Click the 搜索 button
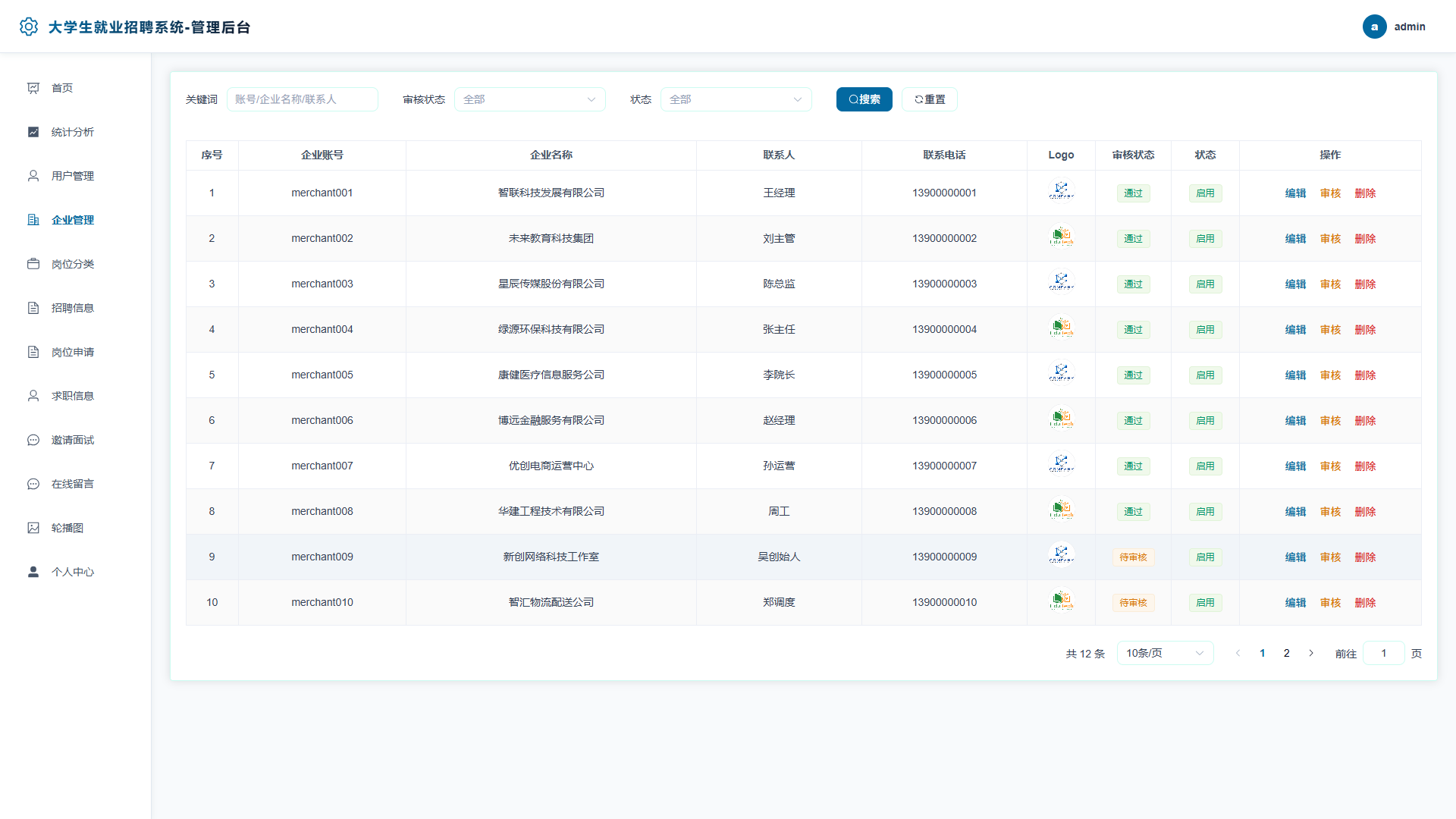Viewport: 1456px width, 819px height. coord(864,99)
